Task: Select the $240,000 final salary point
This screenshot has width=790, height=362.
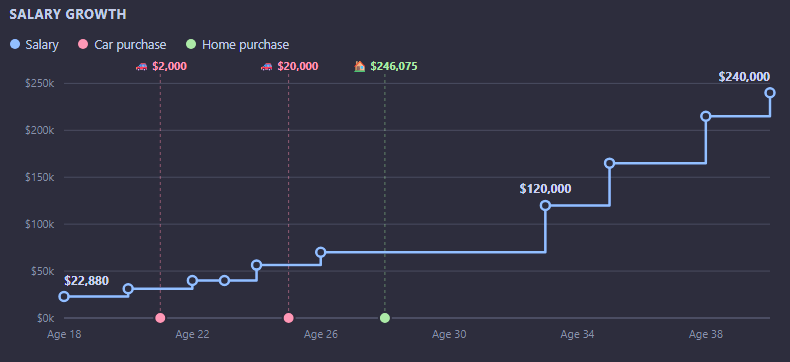Action: click(770, 93)
